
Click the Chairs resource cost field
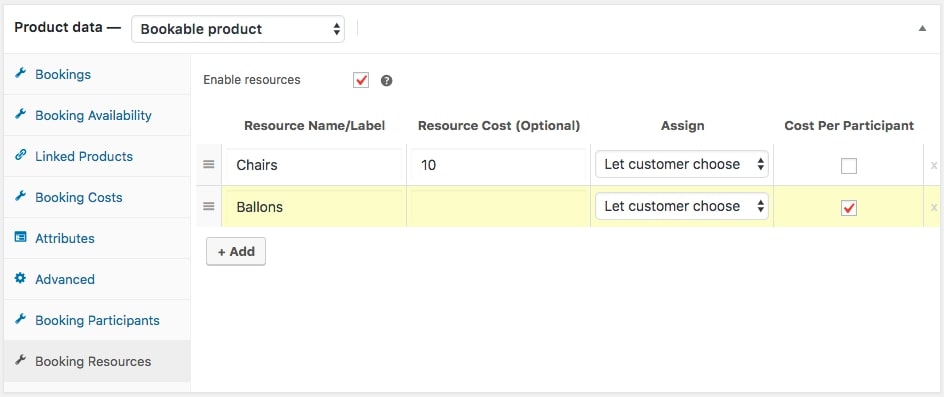(498, 164)
